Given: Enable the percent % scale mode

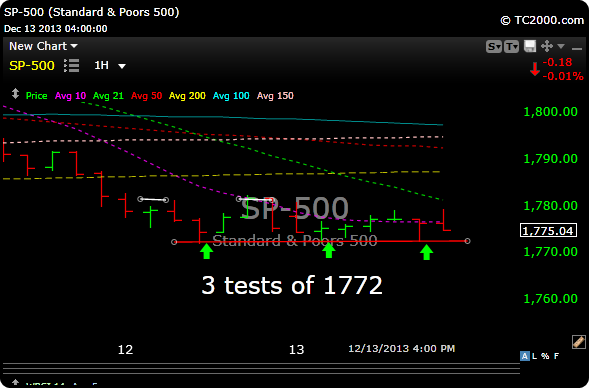Looking at the screenshot, I should 545,356.
